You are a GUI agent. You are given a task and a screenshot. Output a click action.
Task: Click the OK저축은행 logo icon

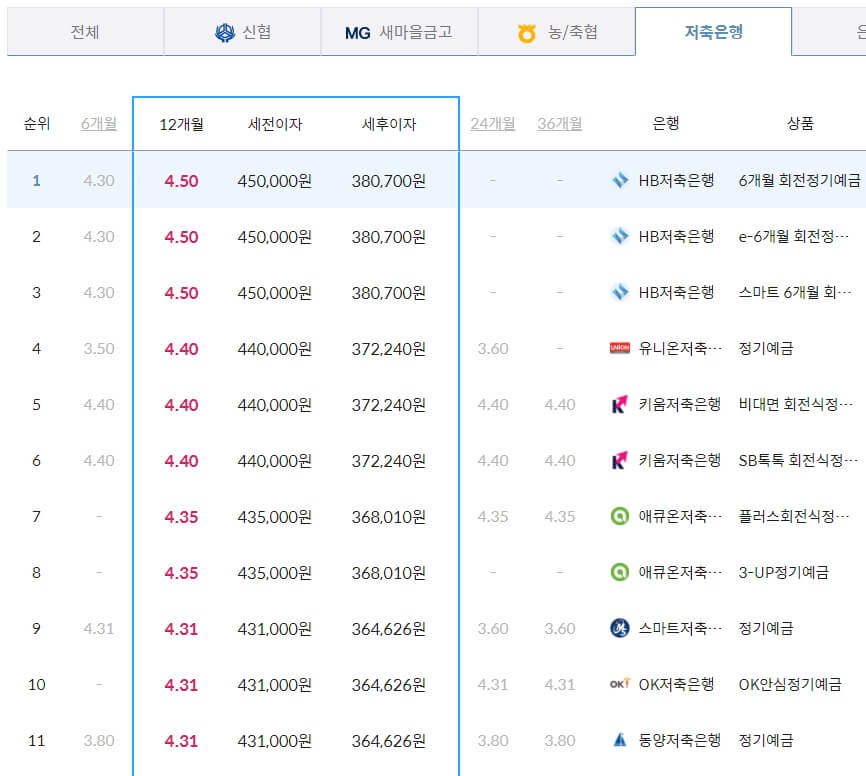[620, 684]
